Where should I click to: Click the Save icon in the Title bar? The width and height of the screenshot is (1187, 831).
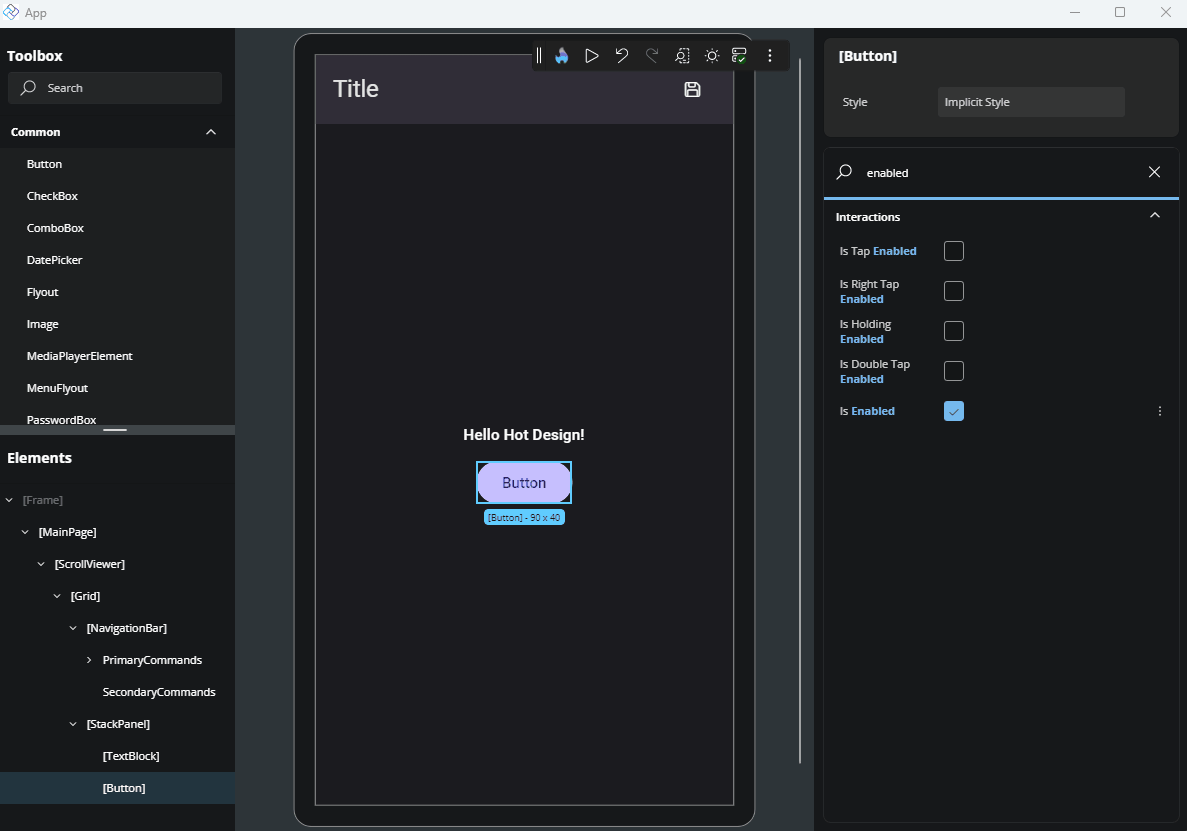point(691,89)
